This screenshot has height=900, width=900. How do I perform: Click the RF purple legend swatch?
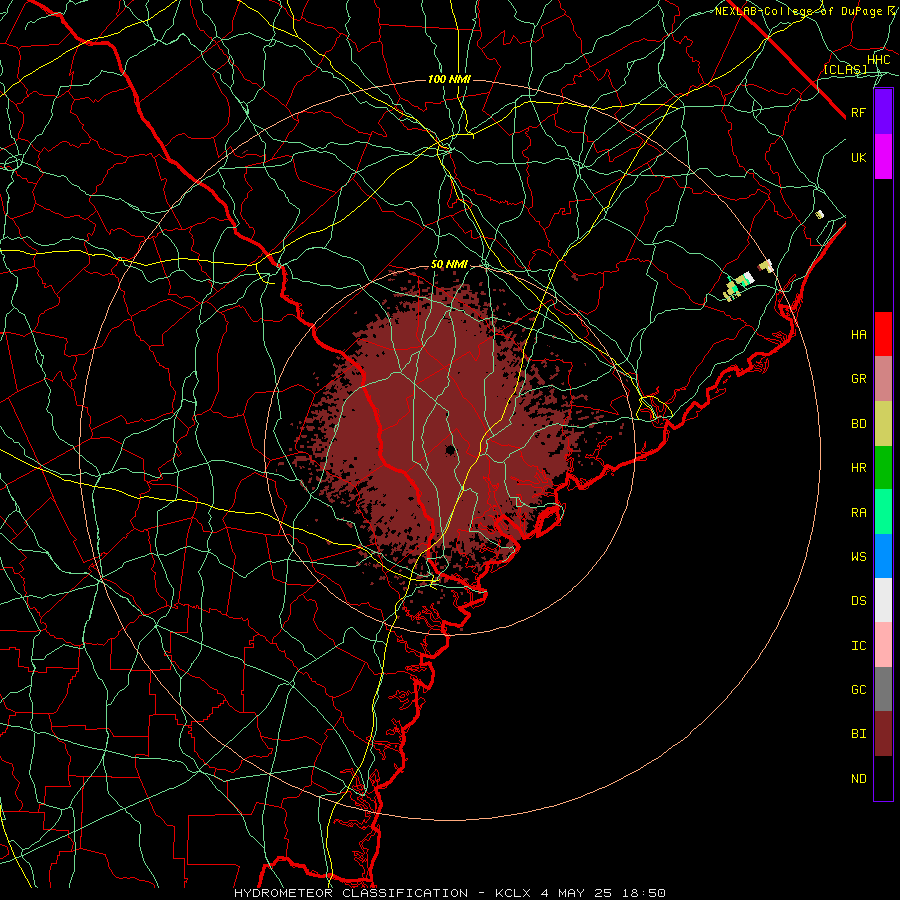[x=883, y=112]
